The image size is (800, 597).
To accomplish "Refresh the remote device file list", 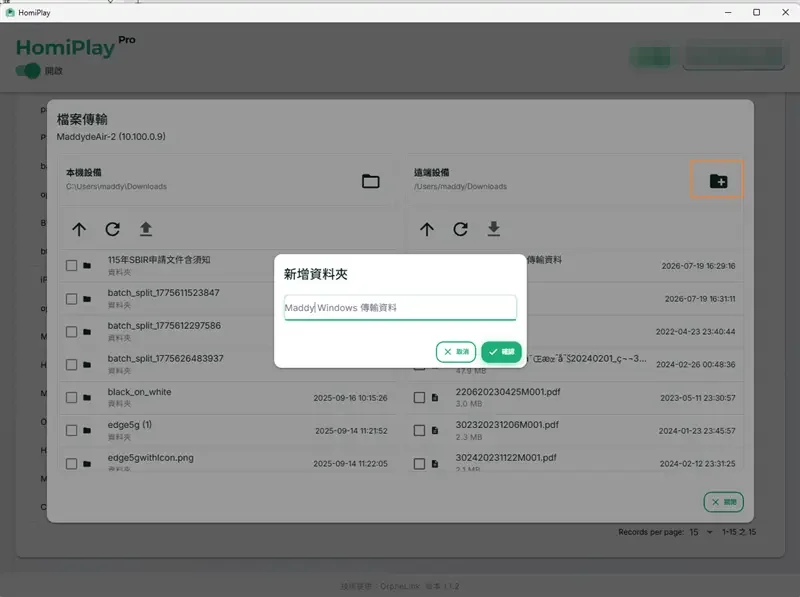I will tap(461, 229).
